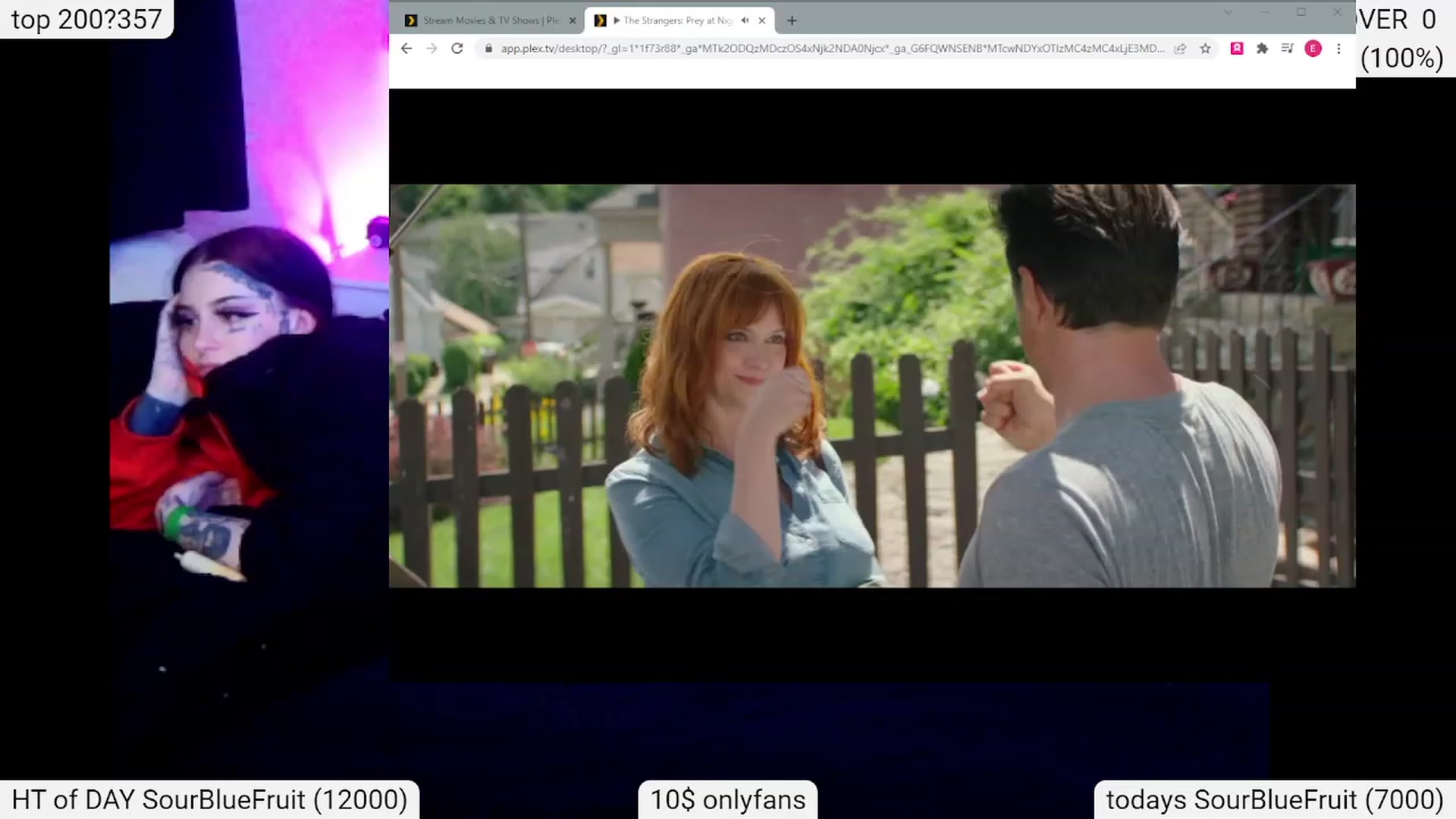
Task: Mute the Strangers tab audio icon
Action: click(745, 20)
